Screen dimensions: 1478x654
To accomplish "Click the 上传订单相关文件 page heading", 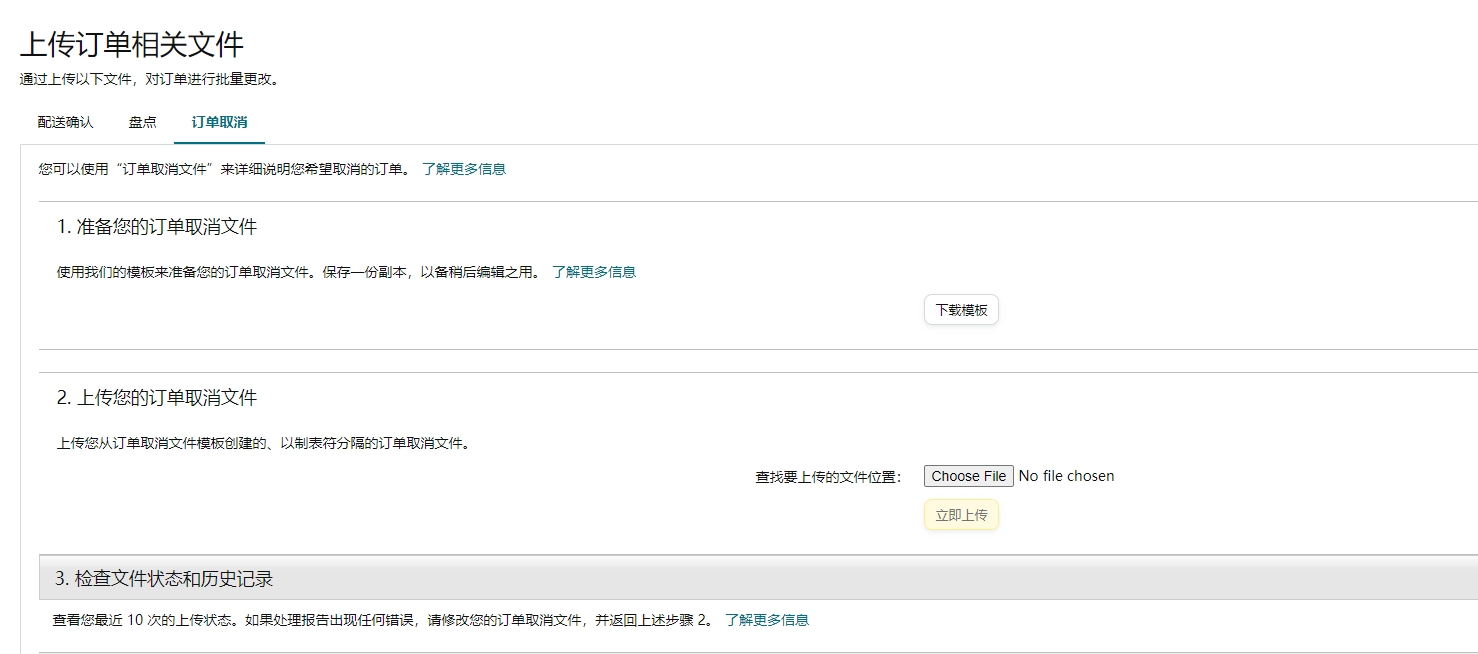I will [132, 44].
